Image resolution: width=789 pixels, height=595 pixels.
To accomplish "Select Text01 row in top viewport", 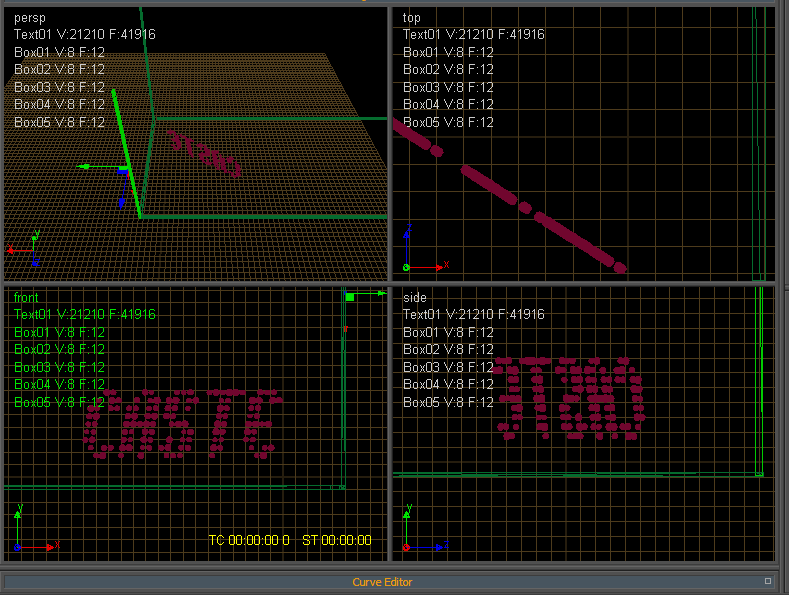I will click(x=474, y=34).
